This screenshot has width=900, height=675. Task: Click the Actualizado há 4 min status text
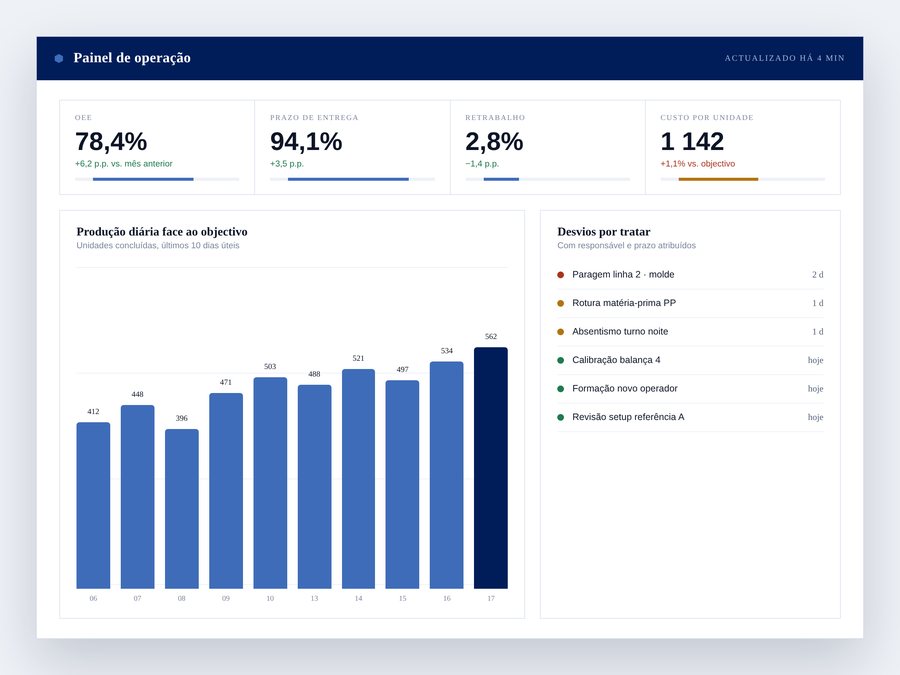point(784,58)
